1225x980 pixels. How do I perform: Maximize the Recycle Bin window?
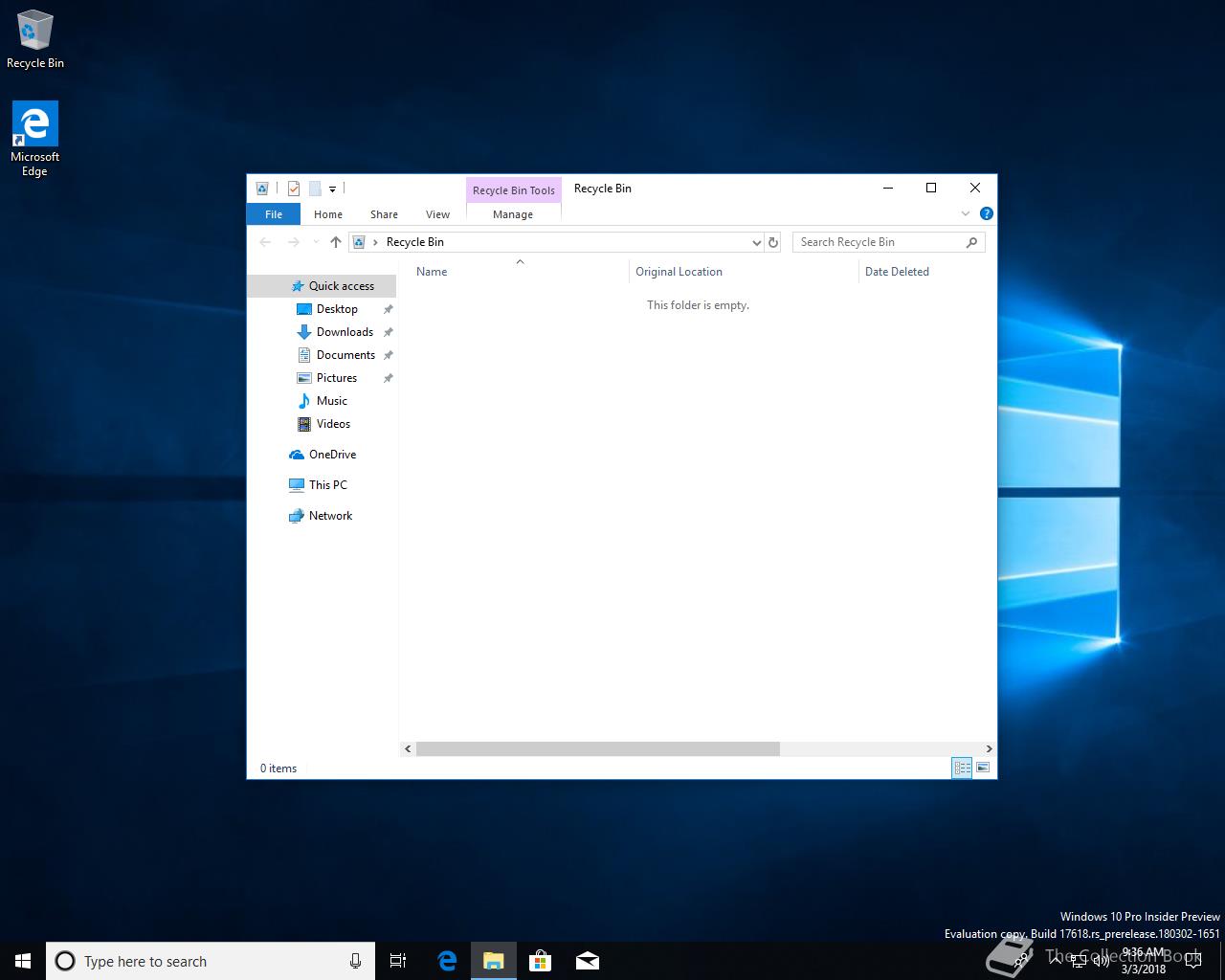(x=931, y=188)
